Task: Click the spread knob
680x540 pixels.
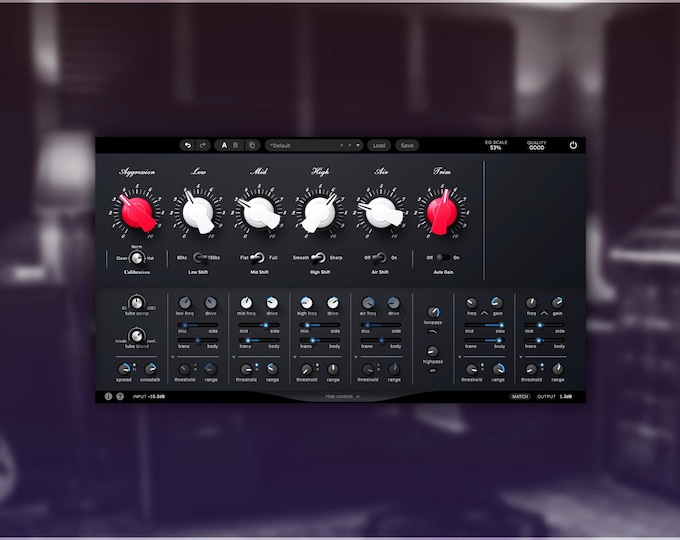Action: (x=124, y=369)
